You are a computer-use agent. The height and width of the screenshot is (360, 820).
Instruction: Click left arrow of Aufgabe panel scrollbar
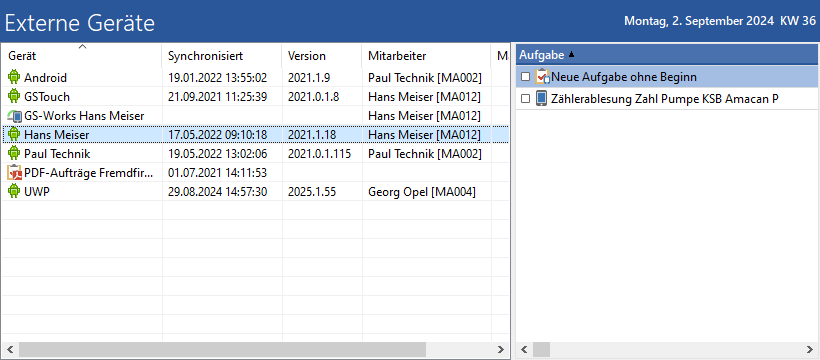tap(525, 349)
